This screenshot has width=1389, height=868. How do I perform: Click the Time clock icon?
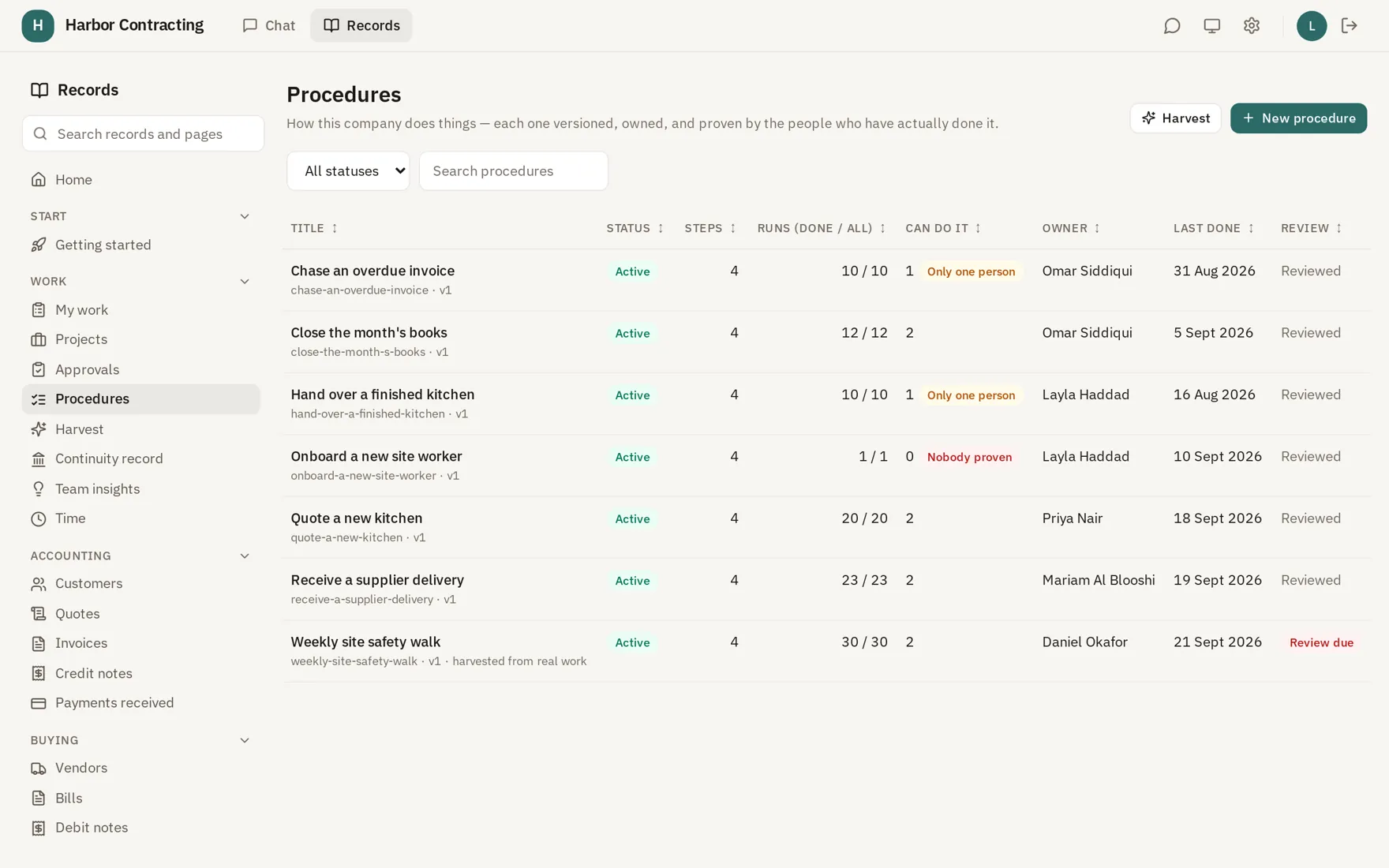click(x=39, y=518)
